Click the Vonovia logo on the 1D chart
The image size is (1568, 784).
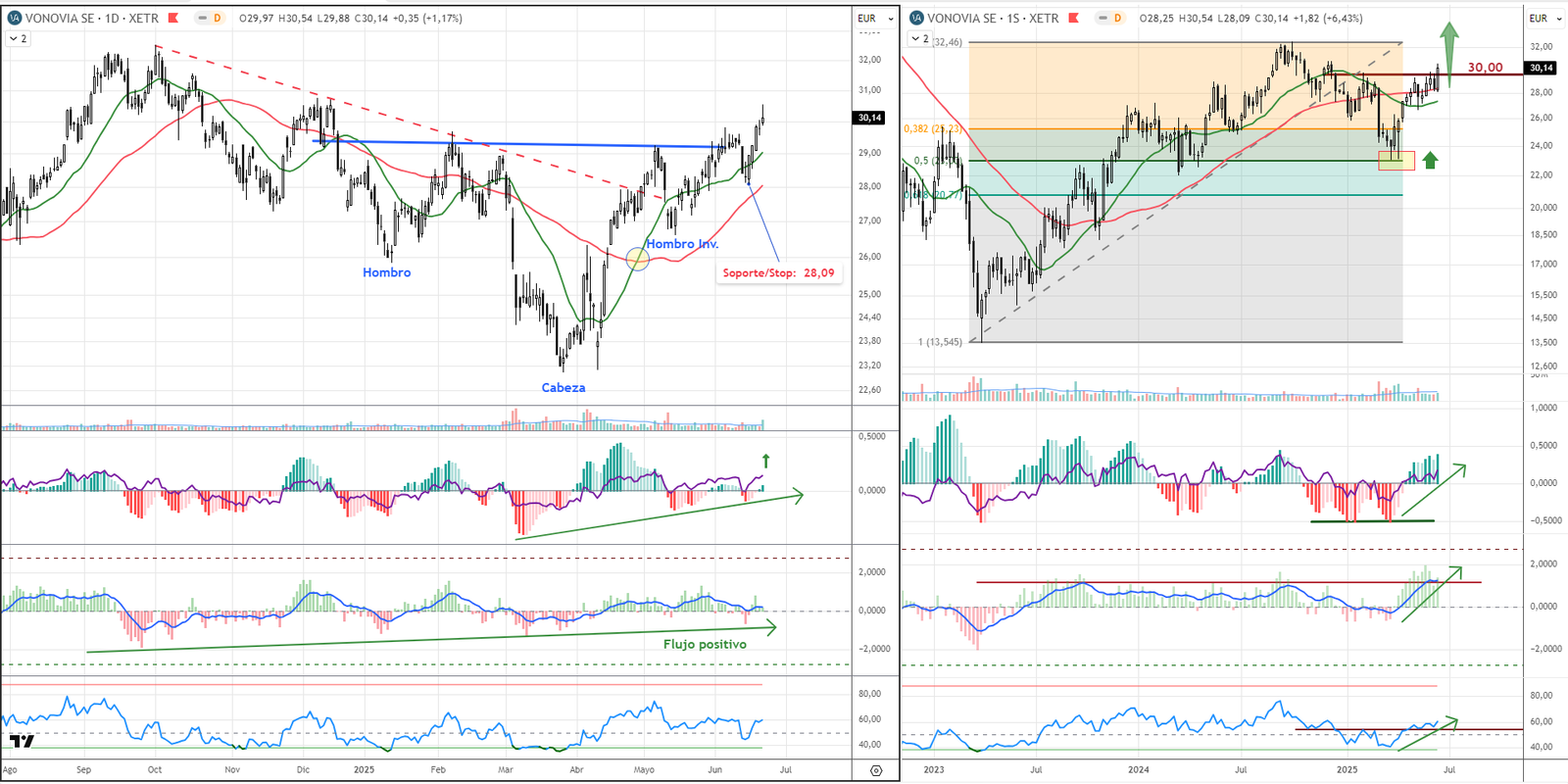(14, 18)
